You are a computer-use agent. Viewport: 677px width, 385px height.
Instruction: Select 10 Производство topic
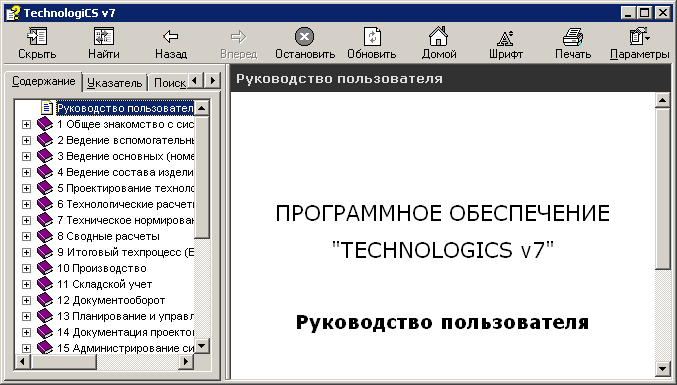[102, 268]
